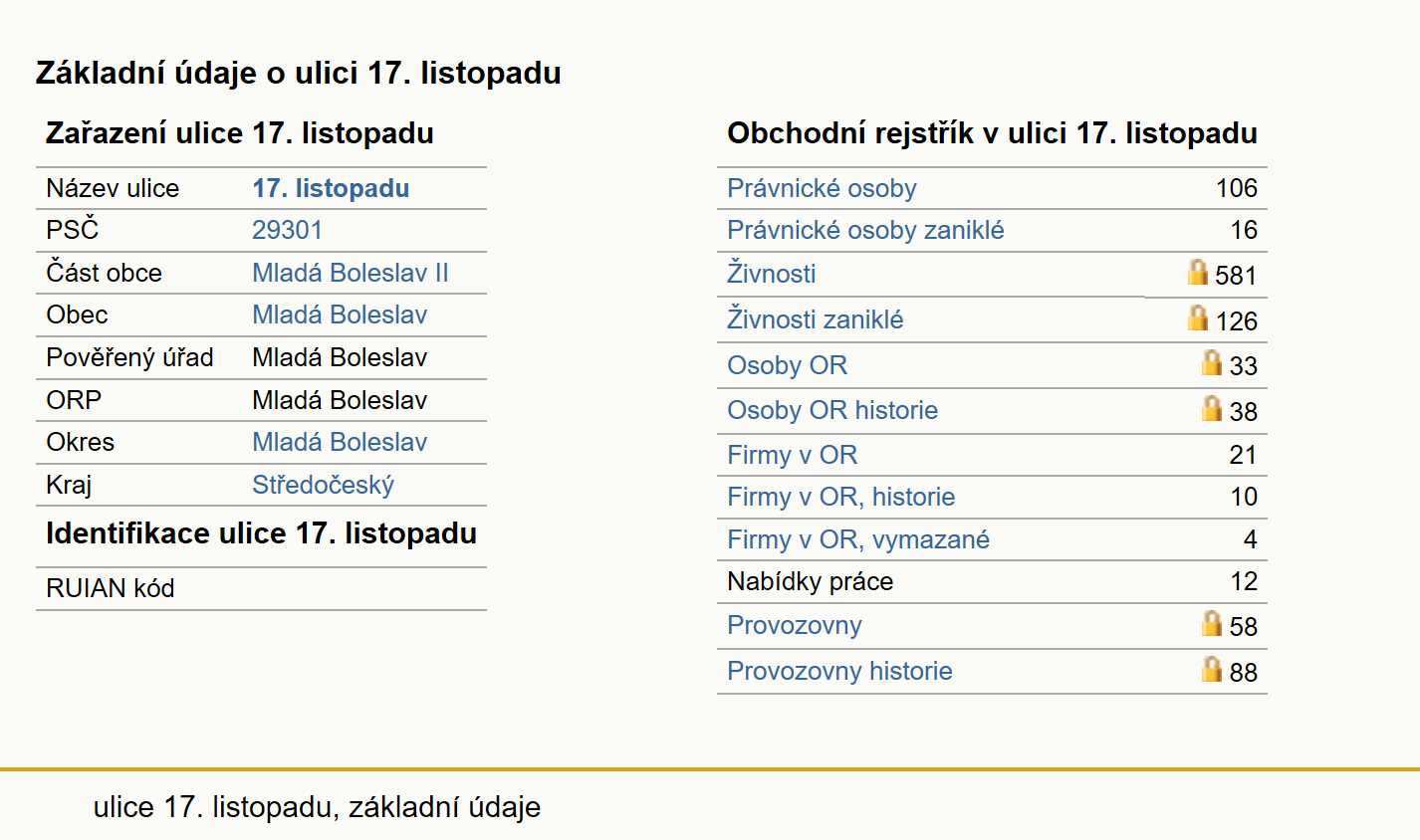This screenshot has height=840, width=1420.
Task: Open the Firmy v OR link
Action: pos(793,455)
